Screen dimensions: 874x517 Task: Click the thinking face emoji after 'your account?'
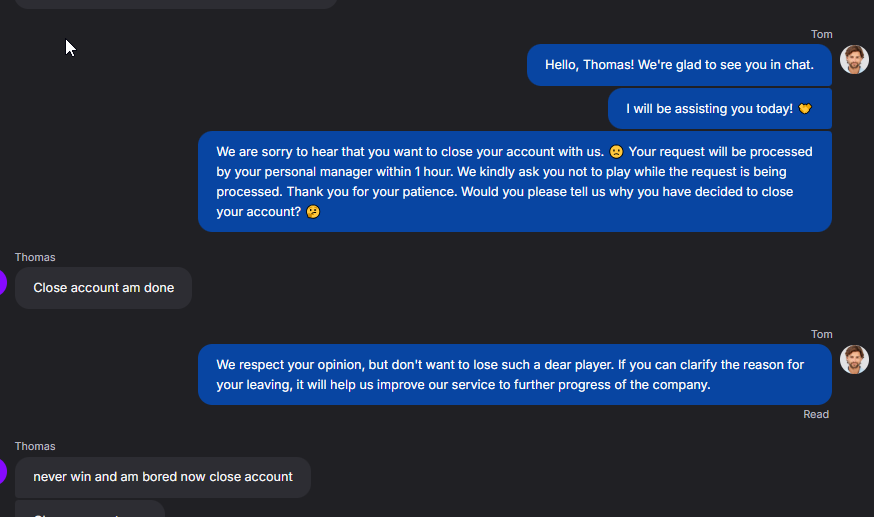313,212
